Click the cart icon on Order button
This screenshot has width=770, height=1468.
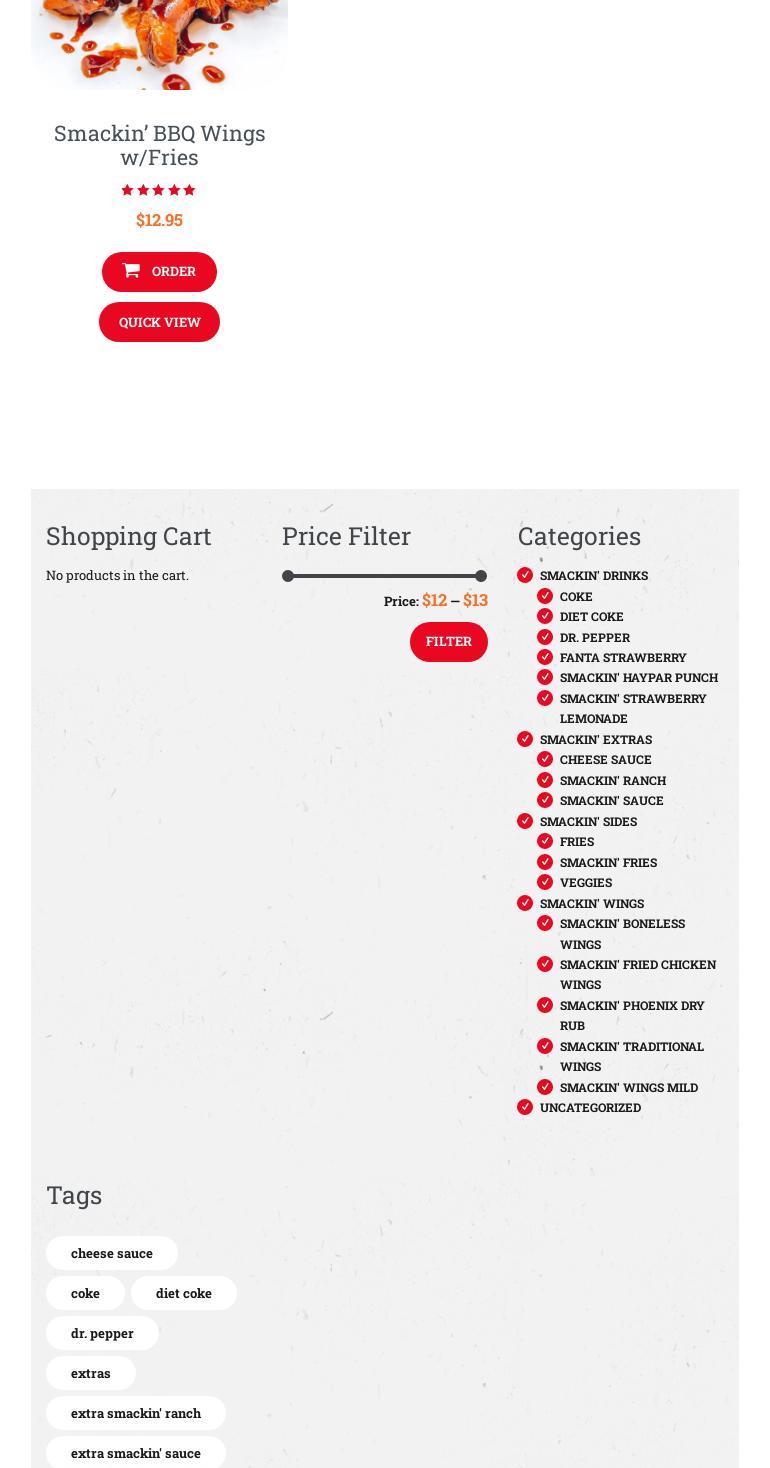tap(131, 271)
